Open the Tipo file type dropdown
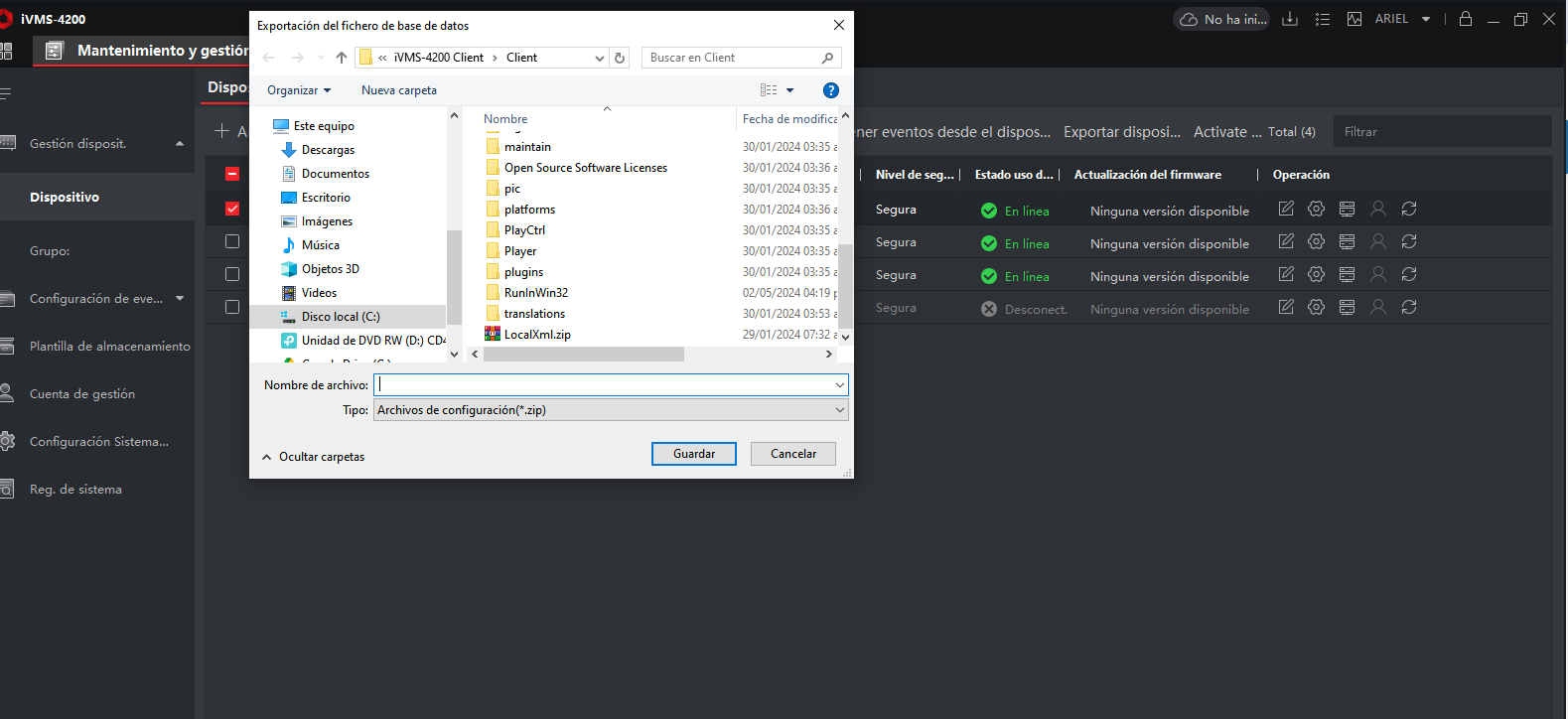Viewport: 1568px width, 719px height. pos(610,410)
